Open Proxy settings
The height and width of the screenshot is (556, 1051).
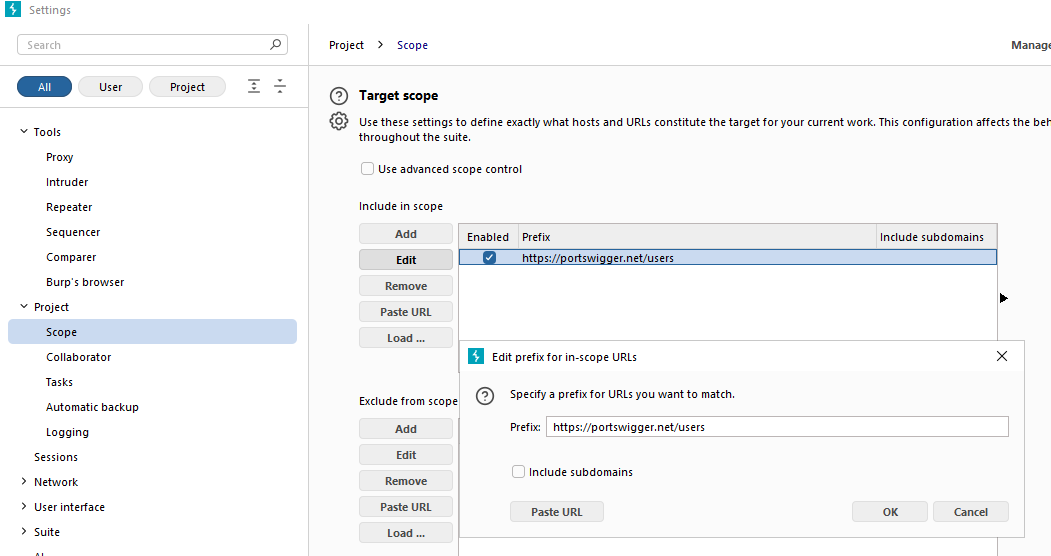click(x=60, y=157)
